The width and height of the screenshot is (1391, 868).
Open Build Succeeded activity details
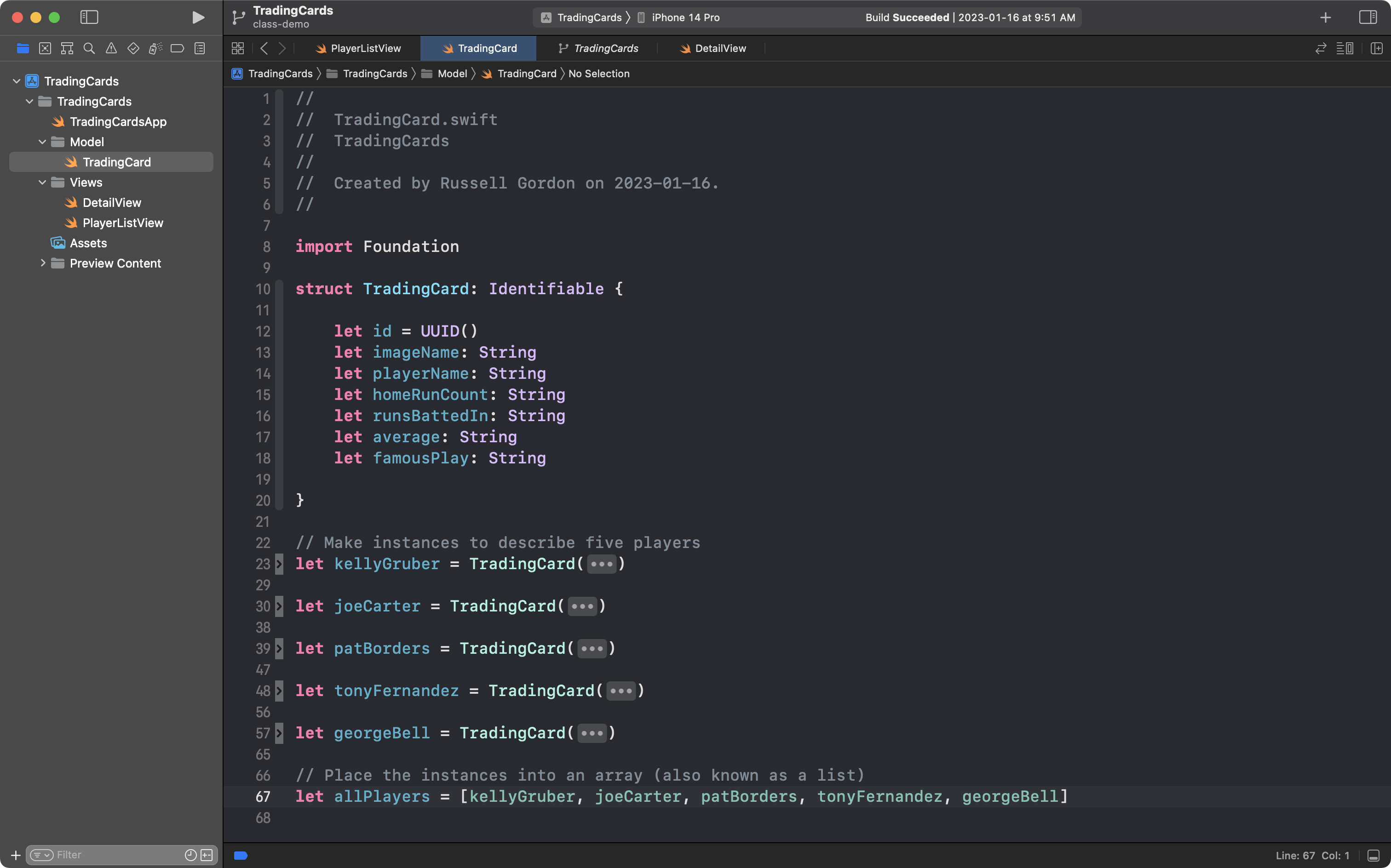(x=971, y=17)
